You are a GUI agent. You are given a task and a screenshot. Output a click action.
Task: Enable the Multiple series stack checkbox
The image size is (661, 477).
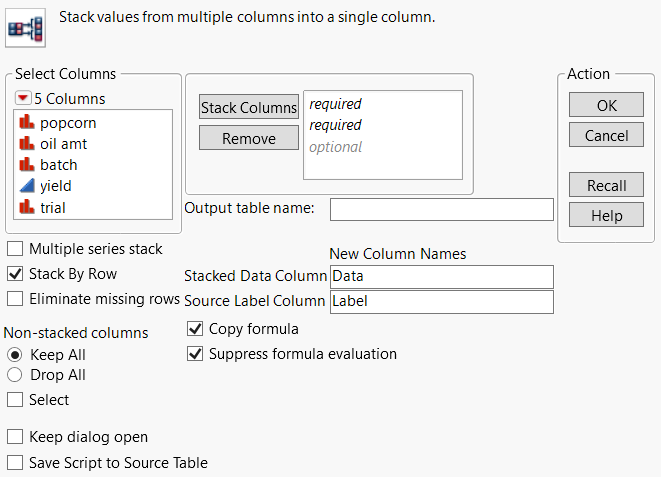pyautogui.click(x=15, y=249)
